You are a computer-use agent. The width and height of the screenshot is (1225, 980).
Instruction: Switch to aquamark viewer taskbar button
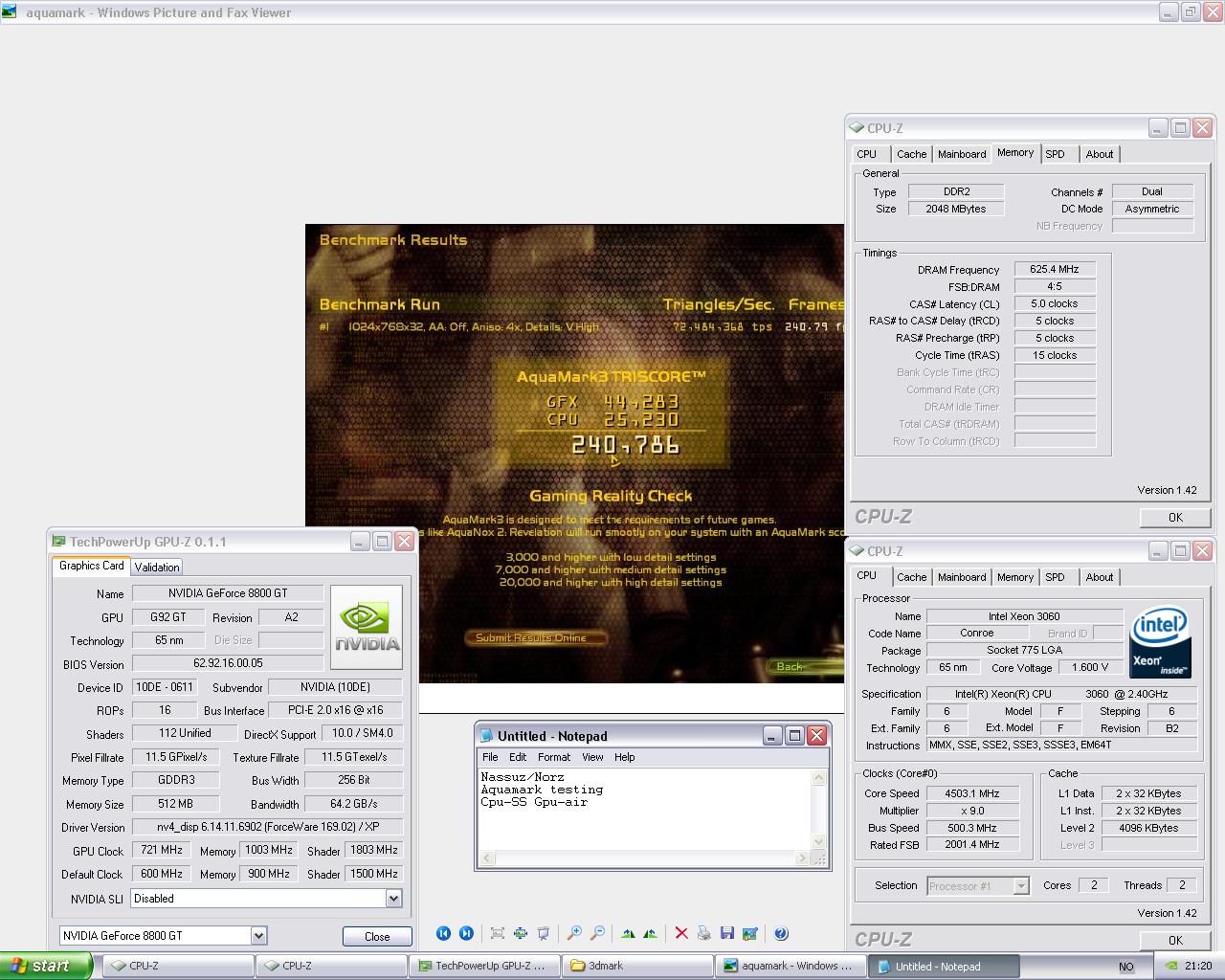coord(791,966)
